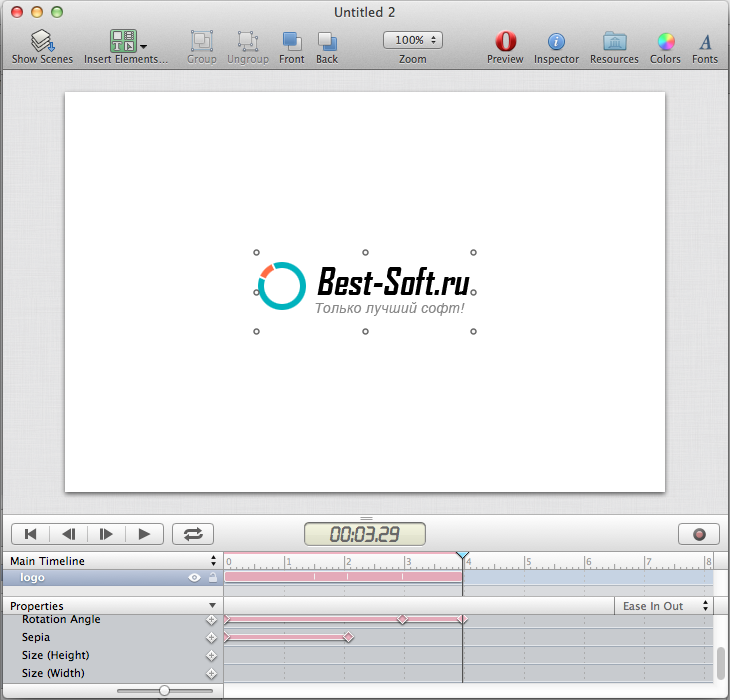Screen dimensions: 730x700
Task: Open the 100% zoom dropdown
Action: point(412,40)
